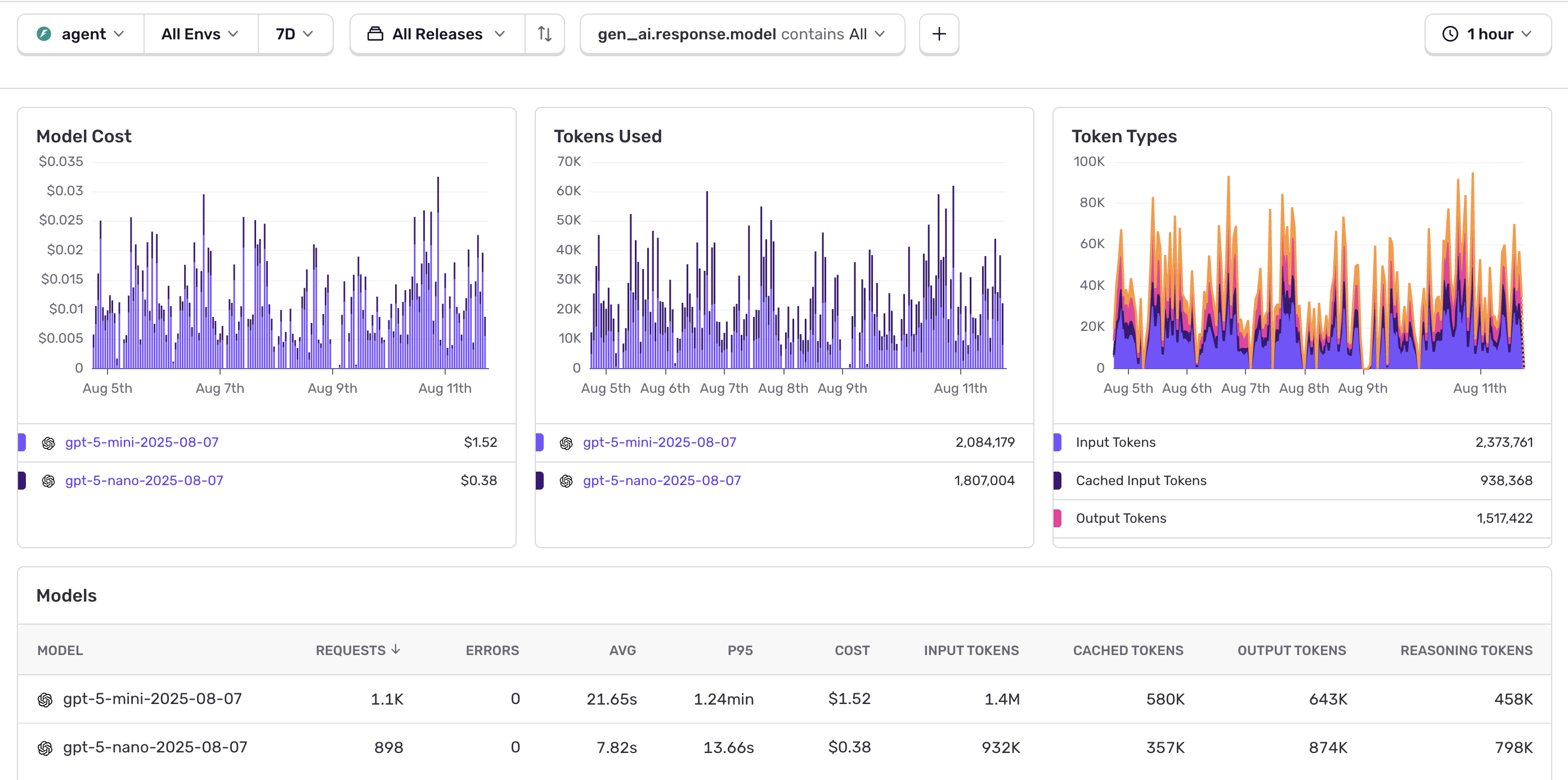Viewport: 1568px width, 780px height.
Task: Sort table by Cached Tokens column
Action: coord(1128,651)
